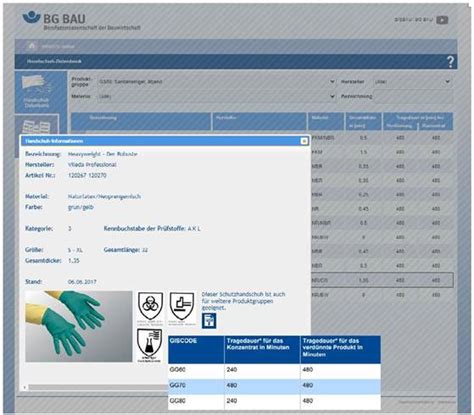The height and width of the screenshot is (415, 474).
Task: Close the Handschuh-Informationen dialog
Action: [x=304, y=141]
